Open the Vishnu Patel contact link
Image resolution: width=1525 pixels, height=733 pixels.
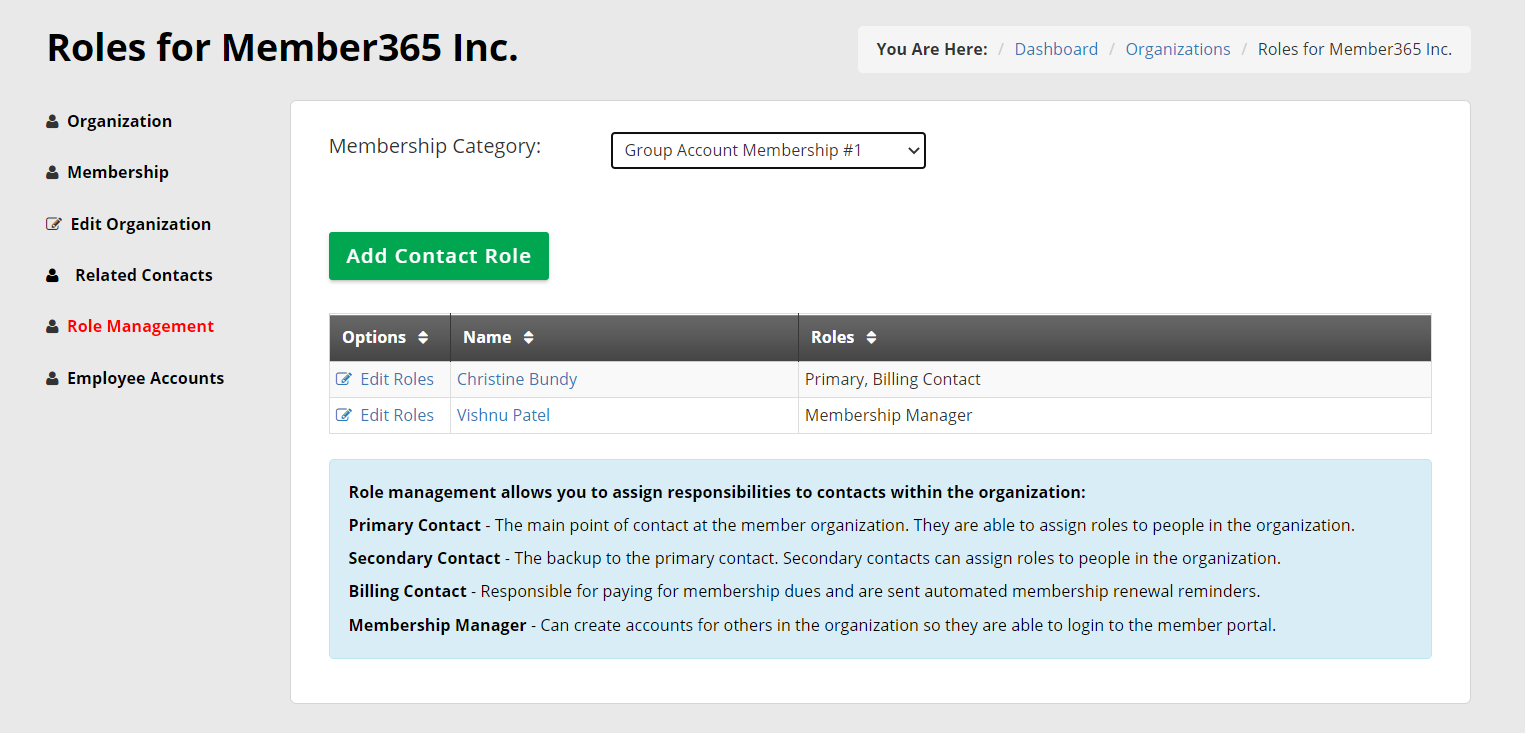pyautogui.click(x=503, y=415)
